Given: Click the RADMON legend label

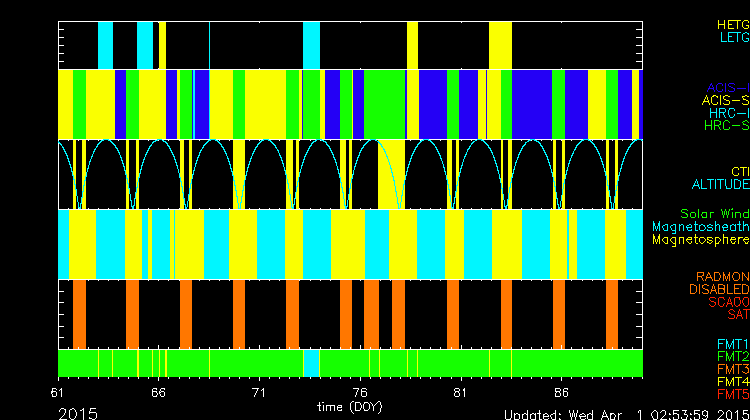Looking at the screenshot, I should click(x=723, y=276).
